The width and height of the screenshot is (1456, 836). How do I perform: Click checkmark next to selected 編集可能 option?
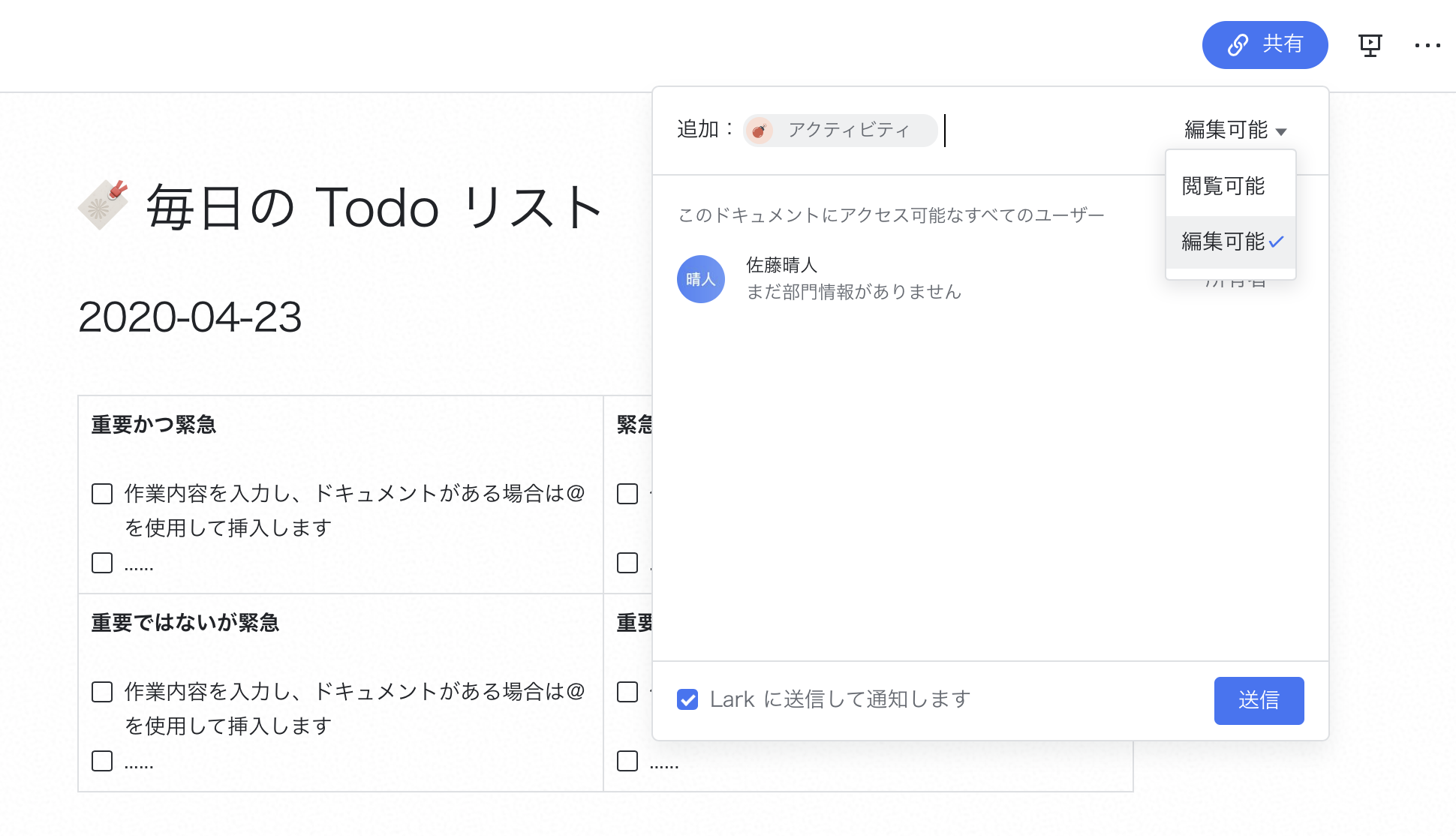pyautogui.click(x=1277, y=242)
